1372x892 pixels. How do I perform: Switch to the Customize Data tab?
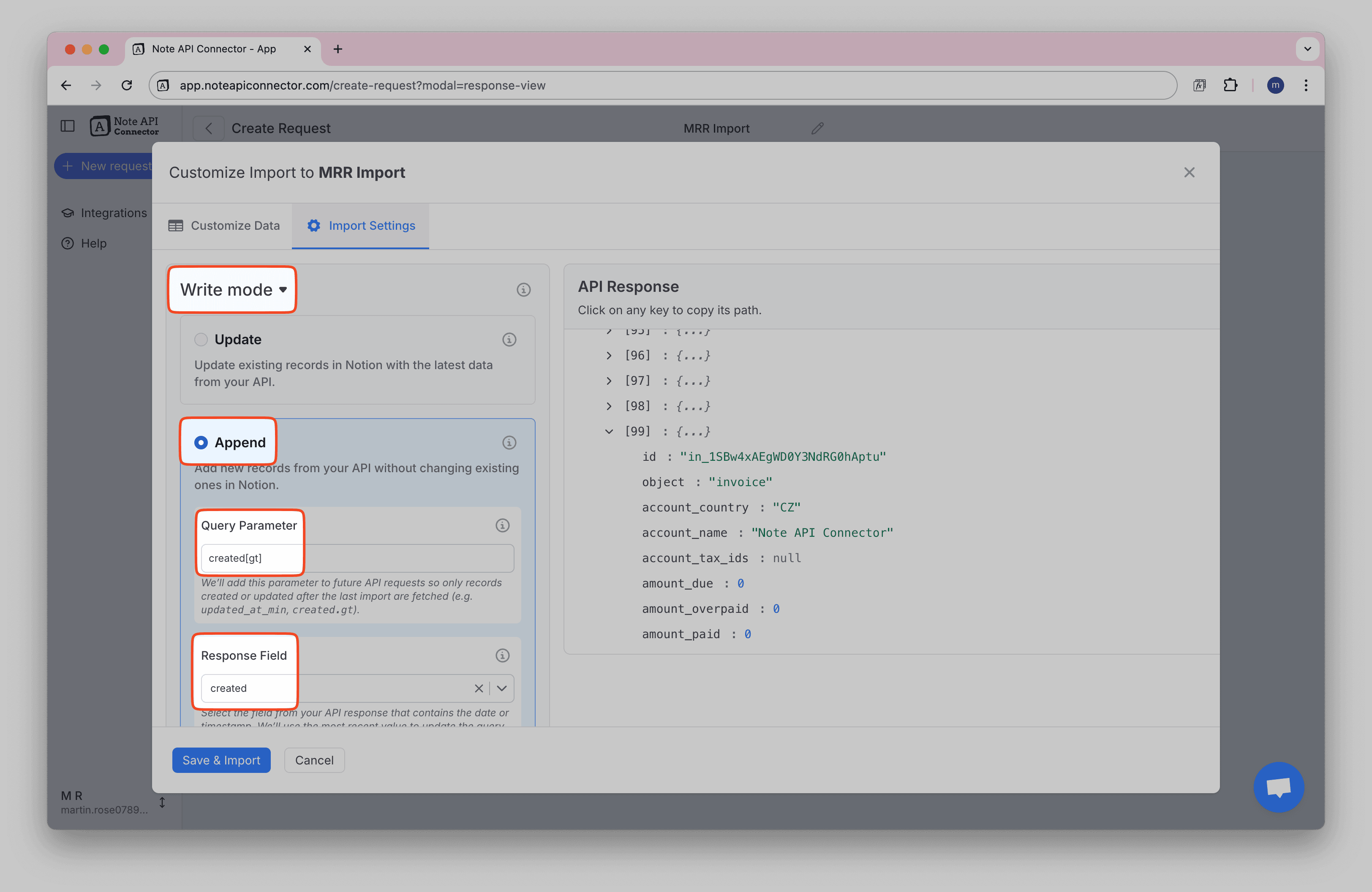point(224,226)
